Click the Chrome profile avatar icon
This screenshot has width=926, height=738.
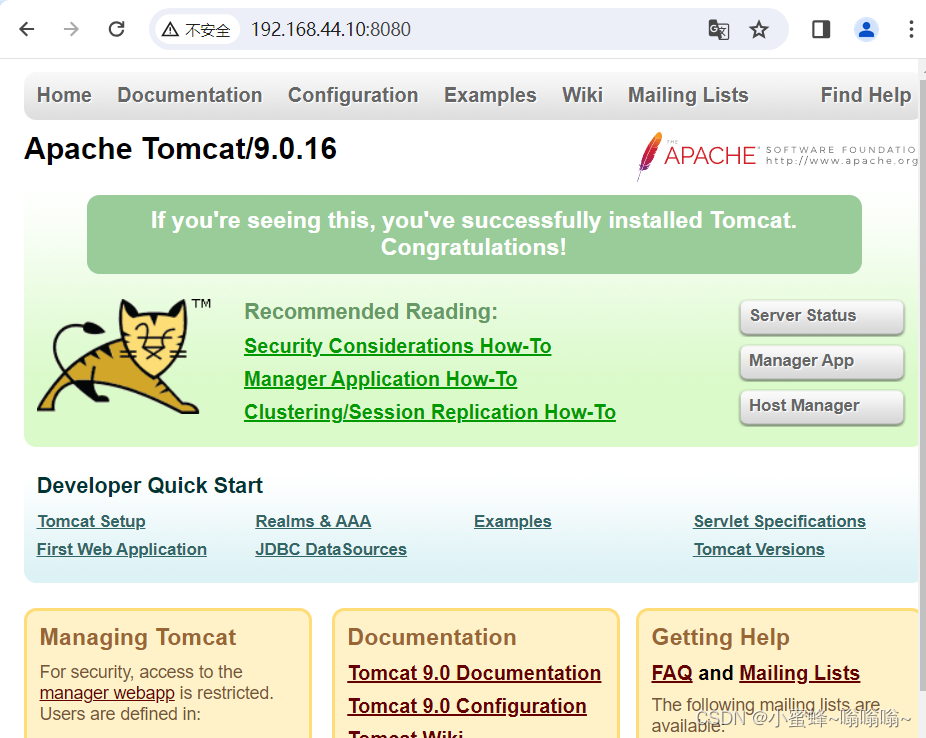tap(866, 29)
